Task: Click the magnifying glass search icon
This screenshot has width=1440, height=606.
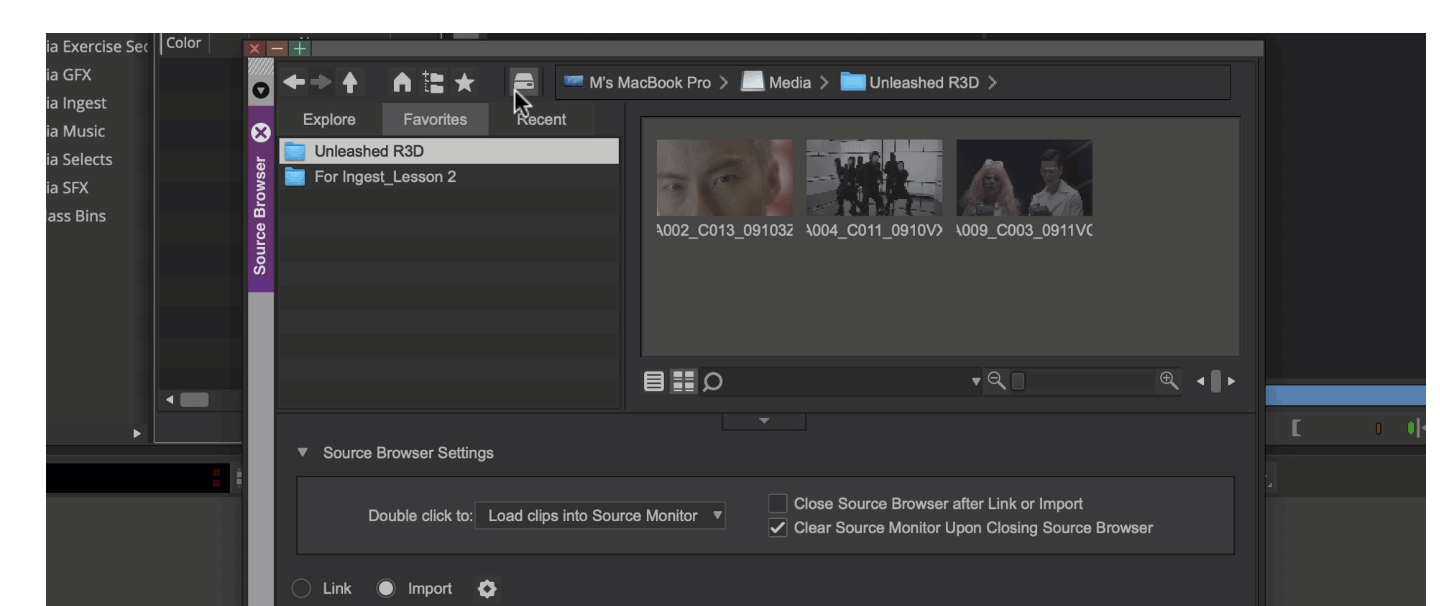Action: pyautogui.click(x=712, y=381)
